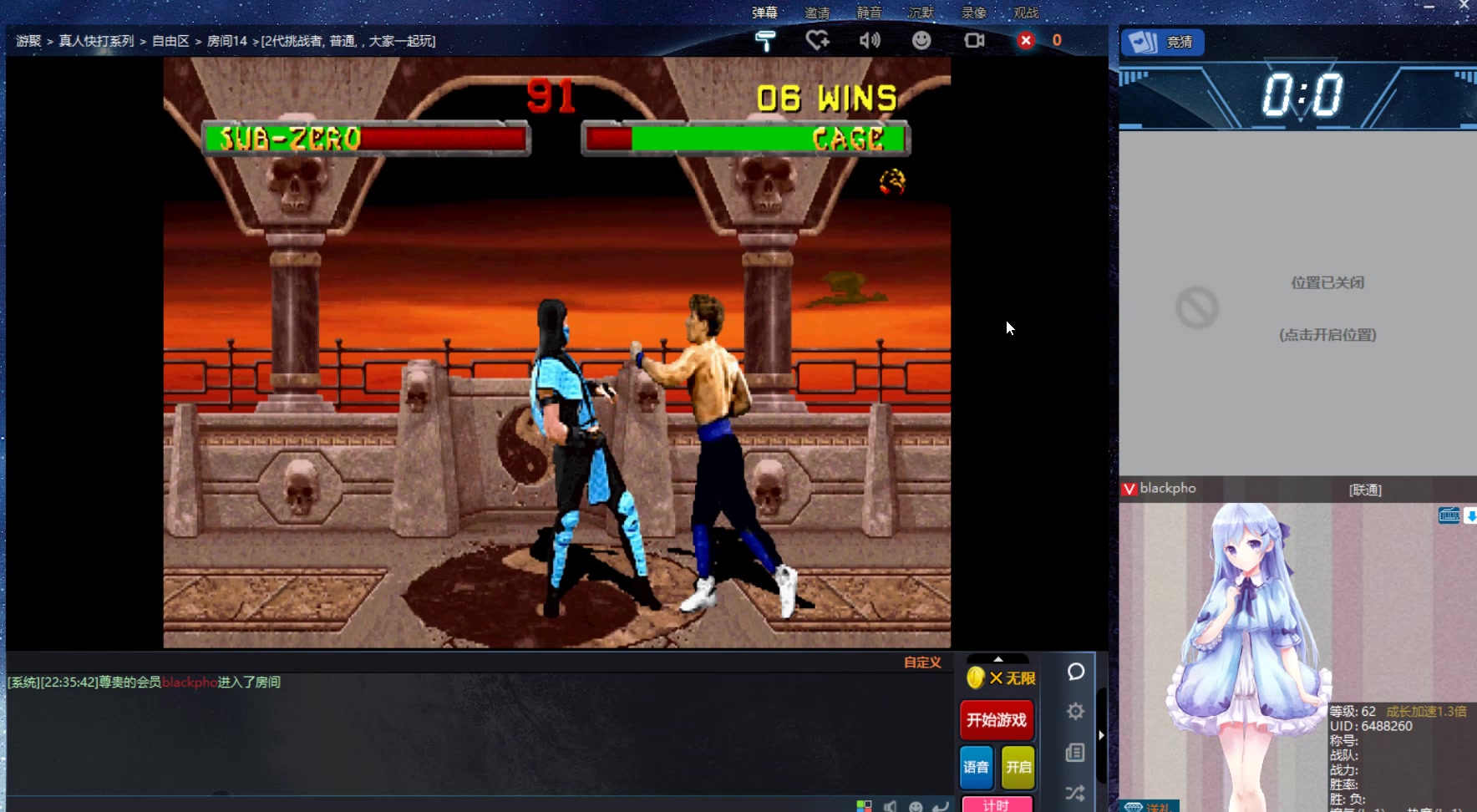Click the chat speaker icon at the bottom
Image resolution: width=1477 pixels, height=812 pixels.
pyautogui.click(x=891, y=806)
